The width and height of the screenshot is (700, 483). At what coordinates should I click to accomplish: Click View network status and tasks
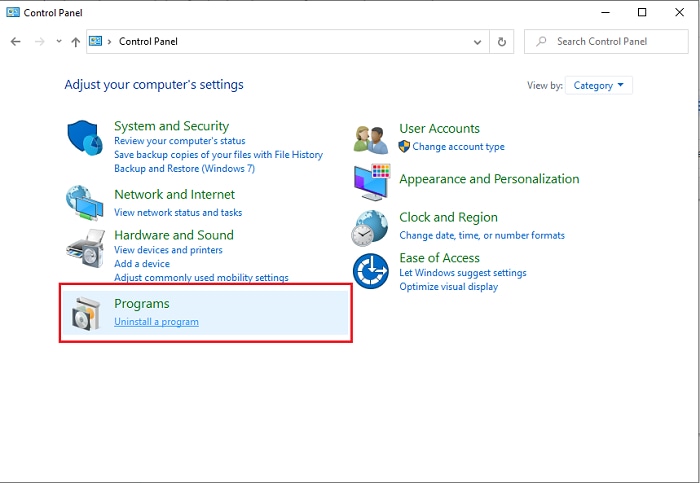[x=178, y=212]
